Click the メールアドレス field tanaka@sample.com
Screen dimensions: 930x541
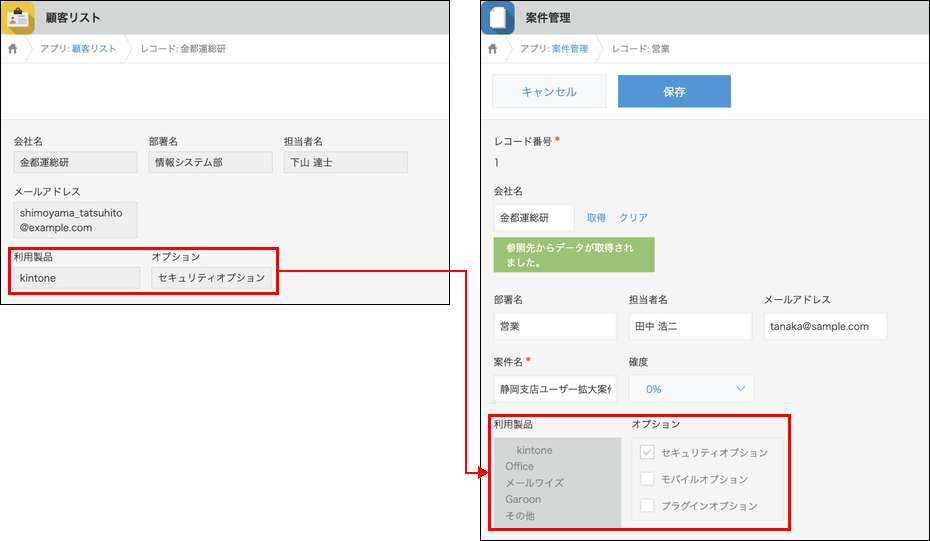(x=826, y=326)
